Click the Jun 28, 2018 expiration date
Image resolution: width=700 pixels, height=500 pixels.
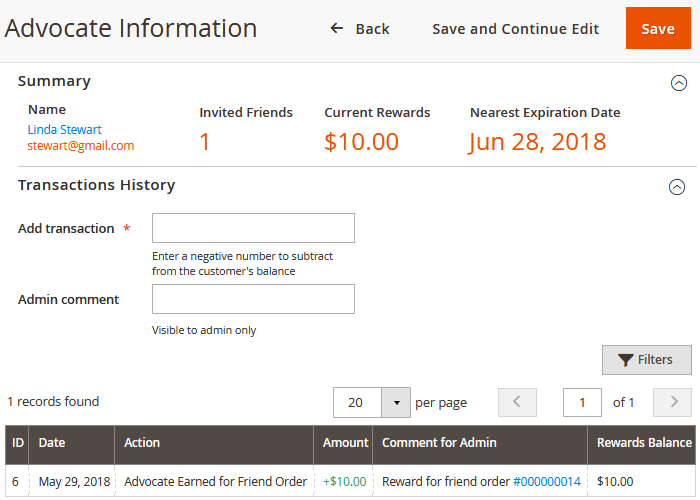point(538,142)
